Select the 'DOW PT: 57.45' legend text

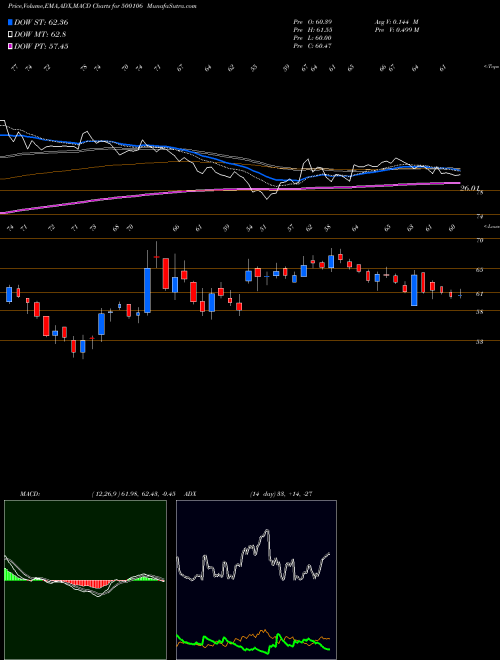click(x=41, y=46)
